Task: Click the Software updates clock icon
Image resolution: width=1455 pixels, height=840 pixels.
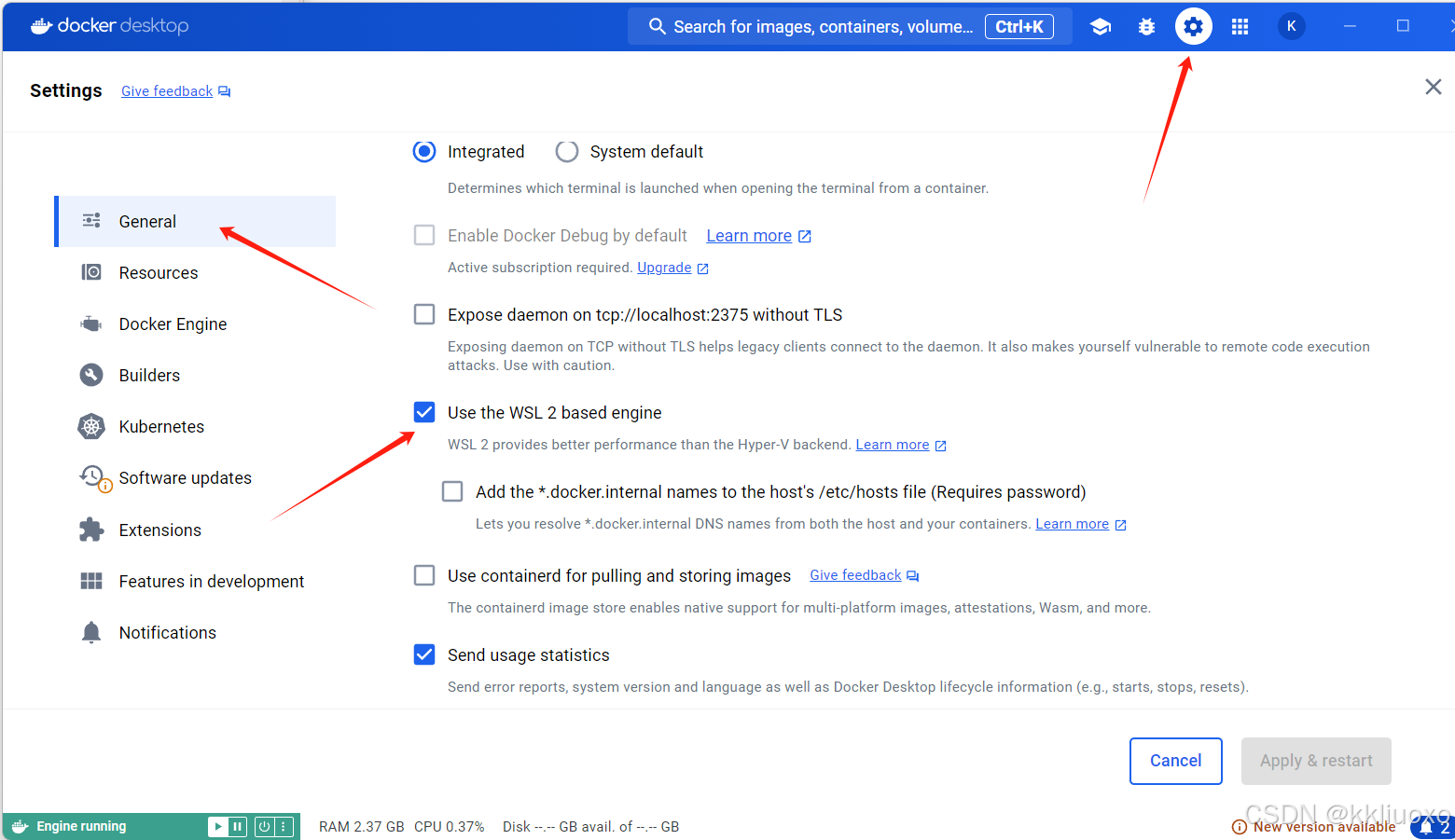Action: pyautogui.click(x=94, y=478)
